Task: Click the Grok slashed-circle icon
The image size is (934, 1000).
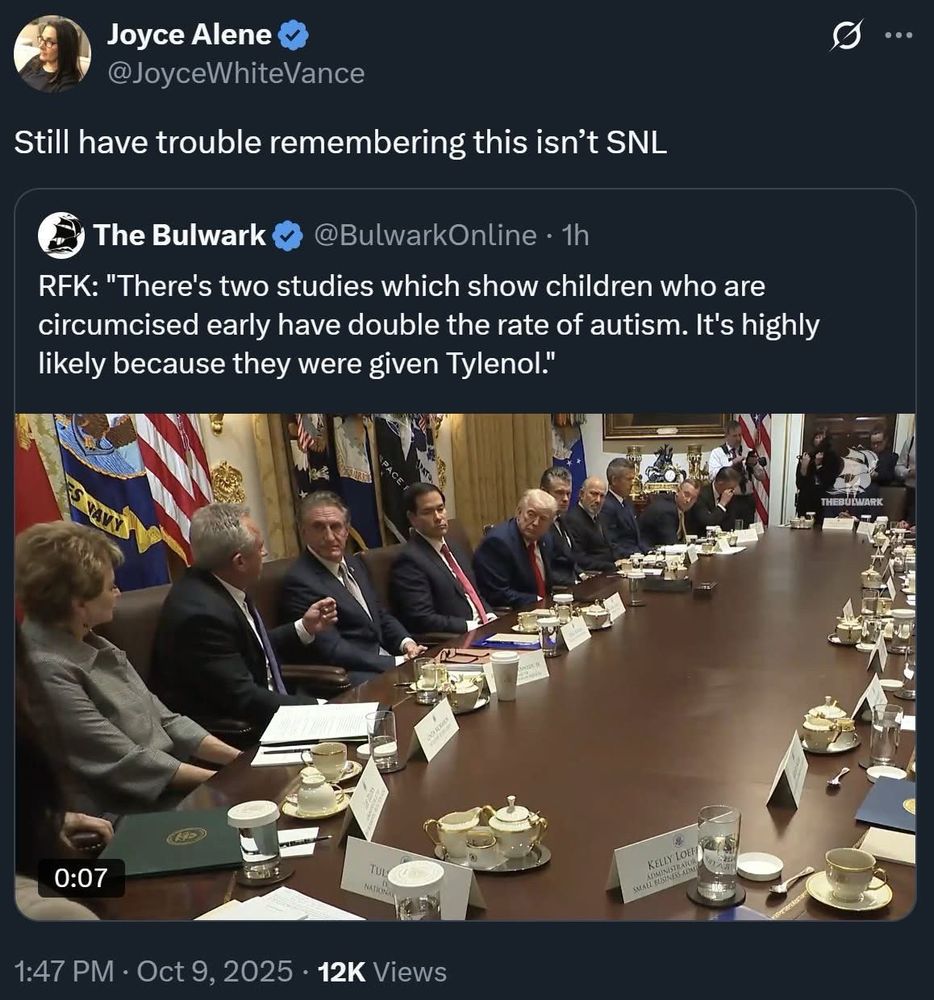Action: [847, 34]
